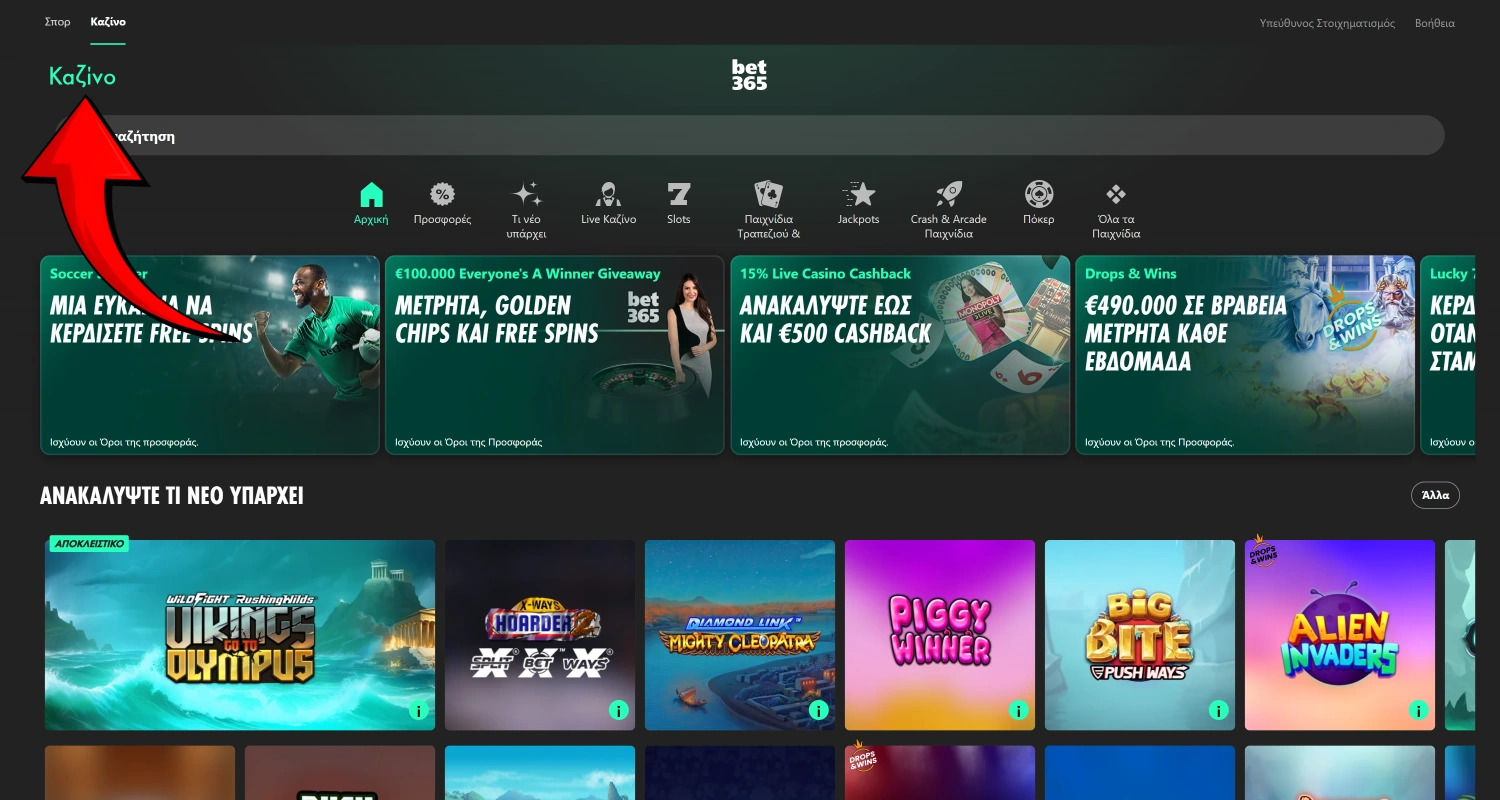The image size is (1500, 800).
Task: Open the Live Καζίνο dealer icon
Action: pyautogui.click(x=608, y=195)
